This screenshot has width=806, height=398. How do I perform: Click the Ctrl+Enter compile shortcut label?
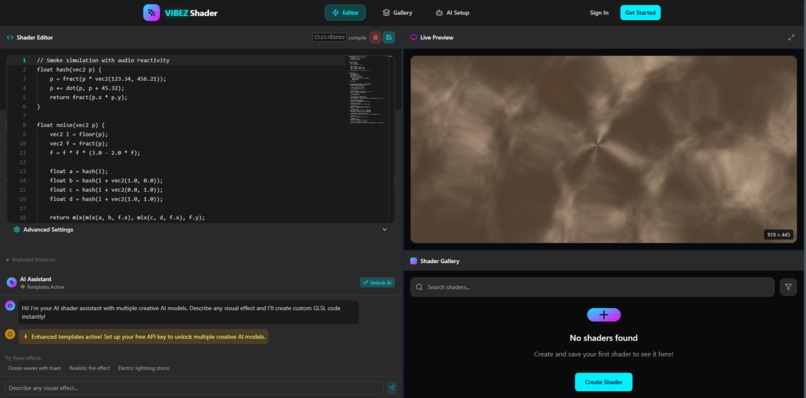coord(329,38)
